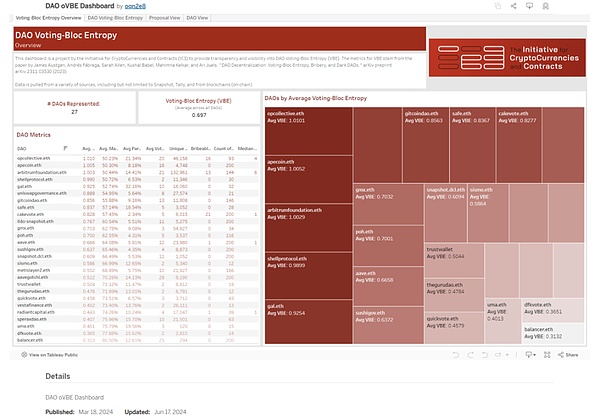Click the undo arrow in the bottom toolbar

coord(455,355)
